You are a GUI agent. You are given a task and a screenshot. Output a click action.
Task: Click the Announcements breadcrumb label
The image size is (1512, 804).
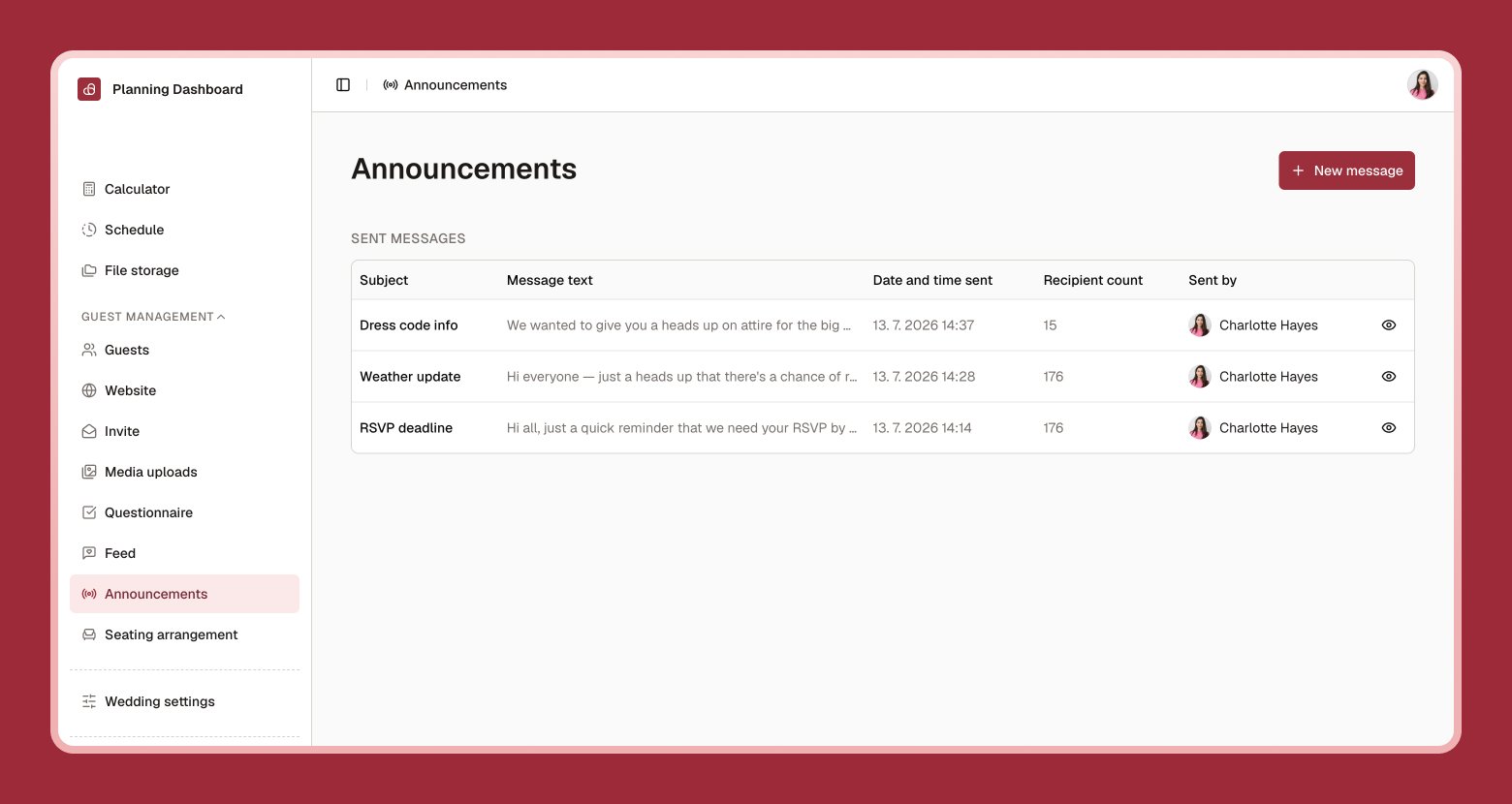(456, 85)
